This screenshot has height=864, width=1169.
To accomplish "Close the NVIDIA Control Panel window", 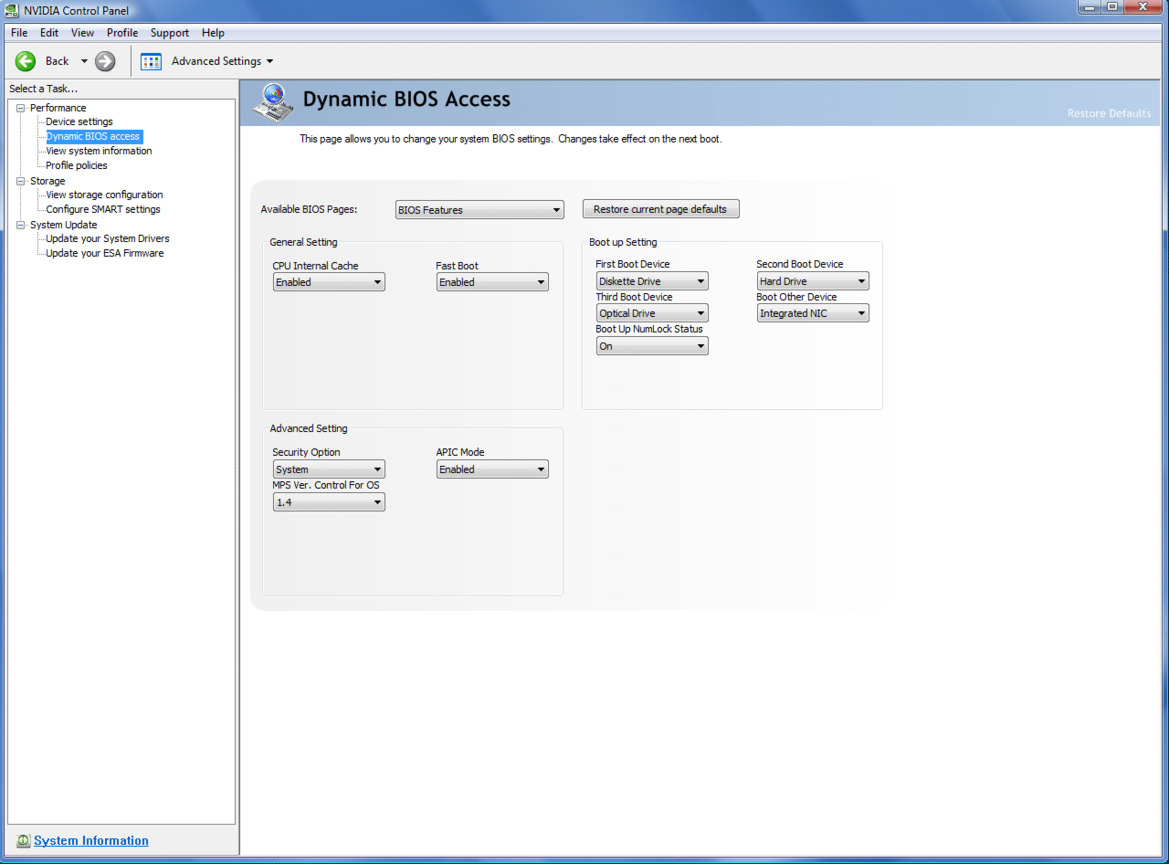I will 1142,7.
